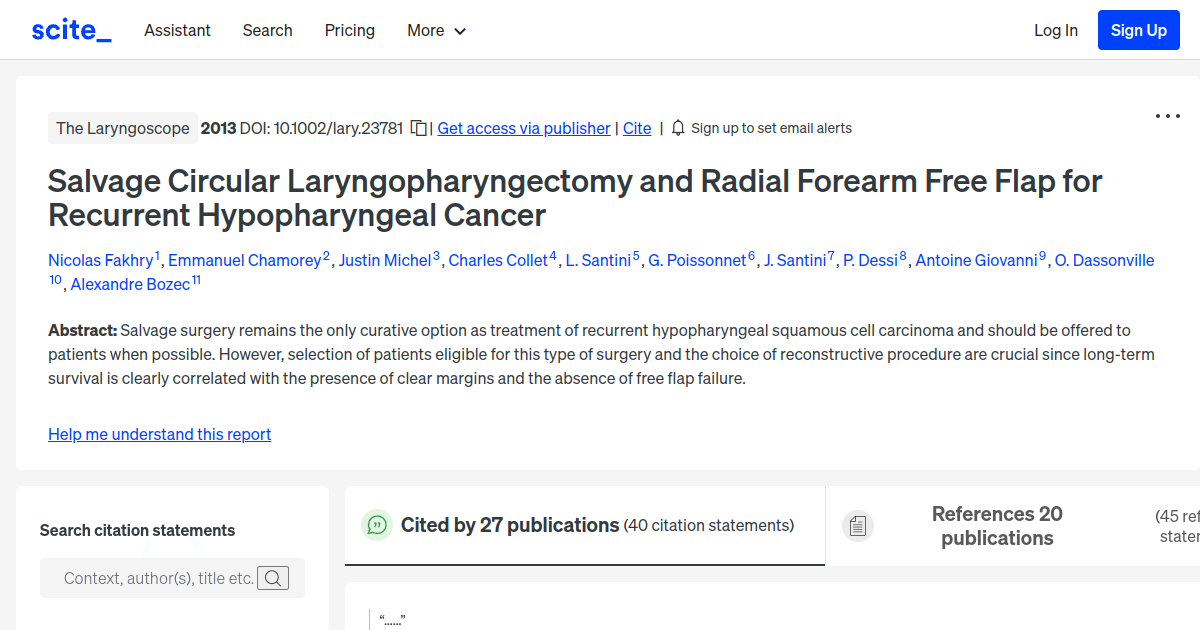Open the Cite dialog

[x=637, y=128]
